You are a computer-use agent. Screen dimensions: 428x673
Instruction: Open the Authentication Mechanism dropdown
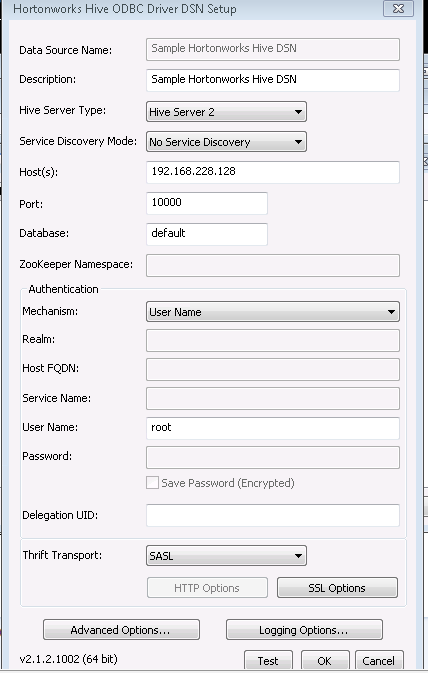[273, 312]
